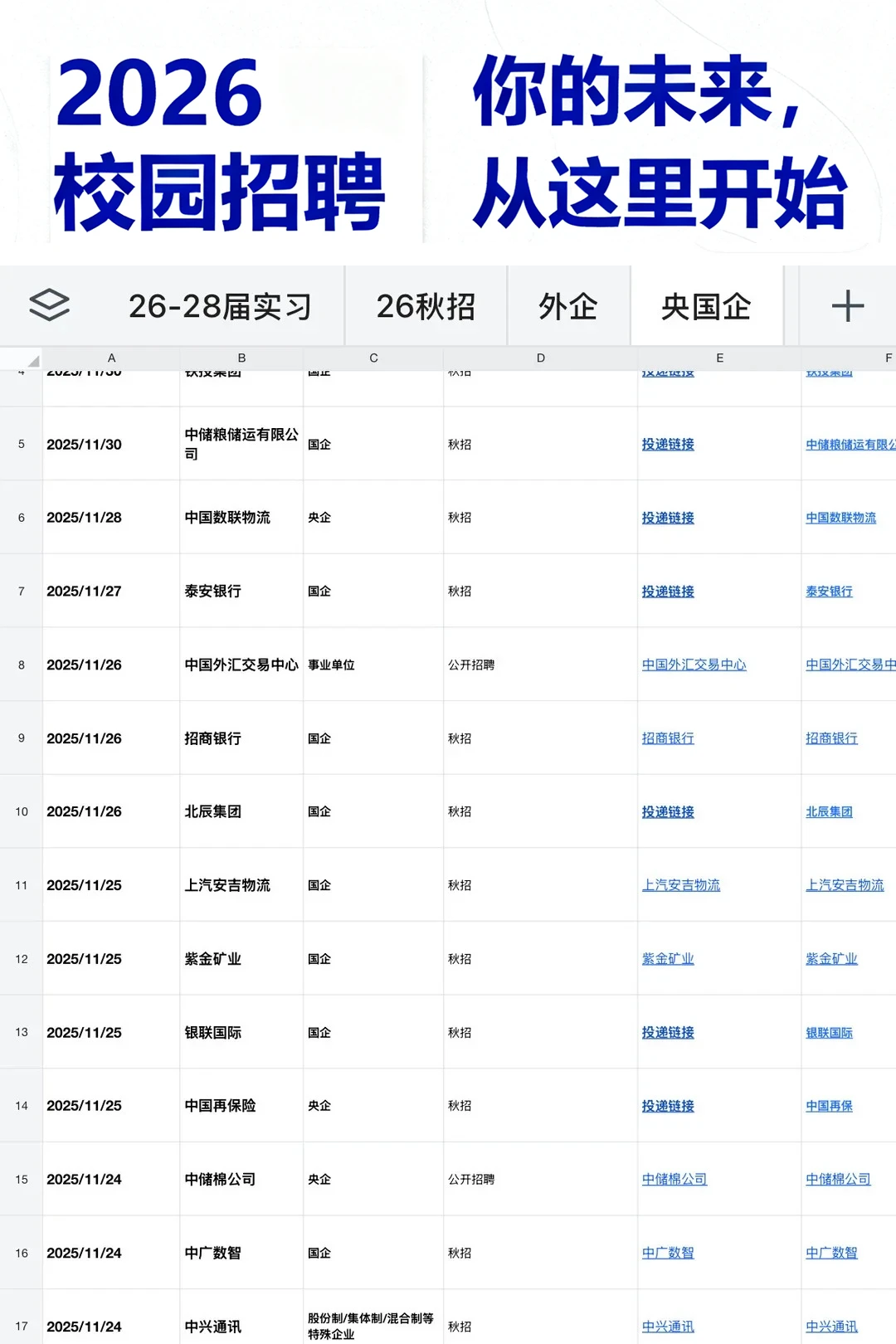Screen dimensions: 896x1344
Task: Select cell 紫金矿业 in column B
Action: coord(241,958)
